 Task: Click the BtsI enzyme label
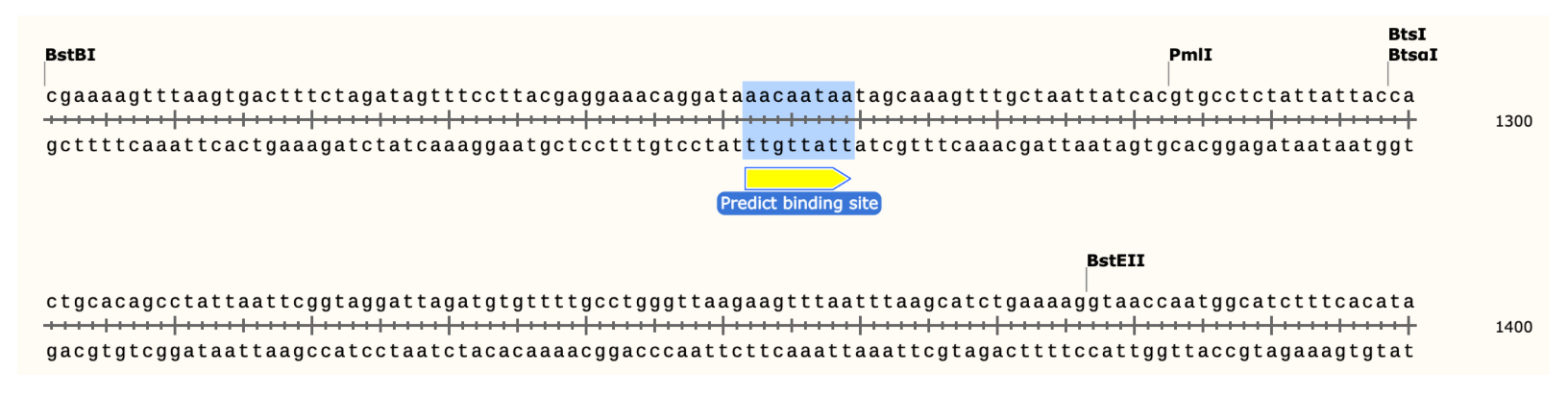pos(1407,35)
